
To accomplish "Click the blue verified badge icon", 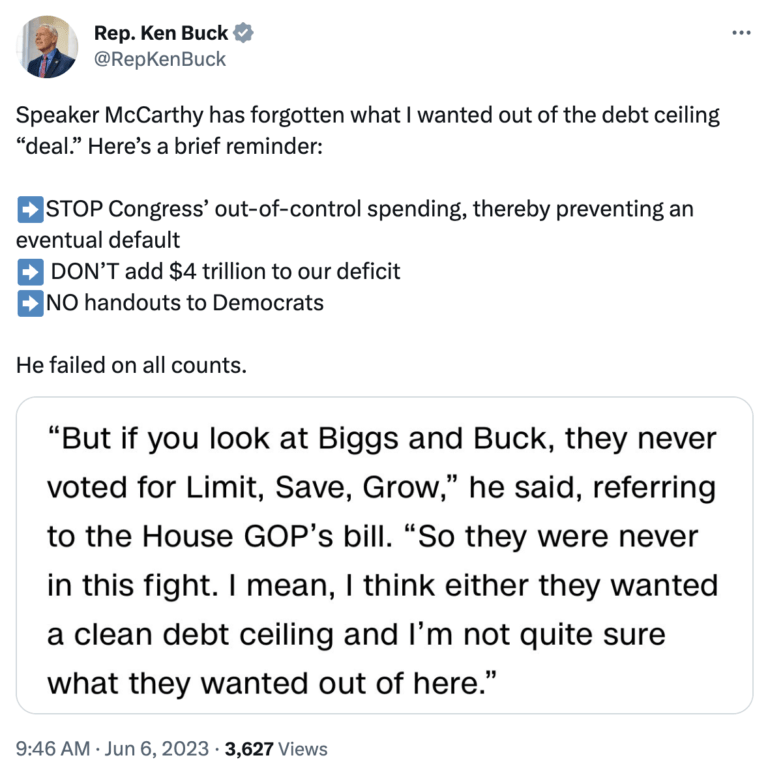I will (243, 33).
